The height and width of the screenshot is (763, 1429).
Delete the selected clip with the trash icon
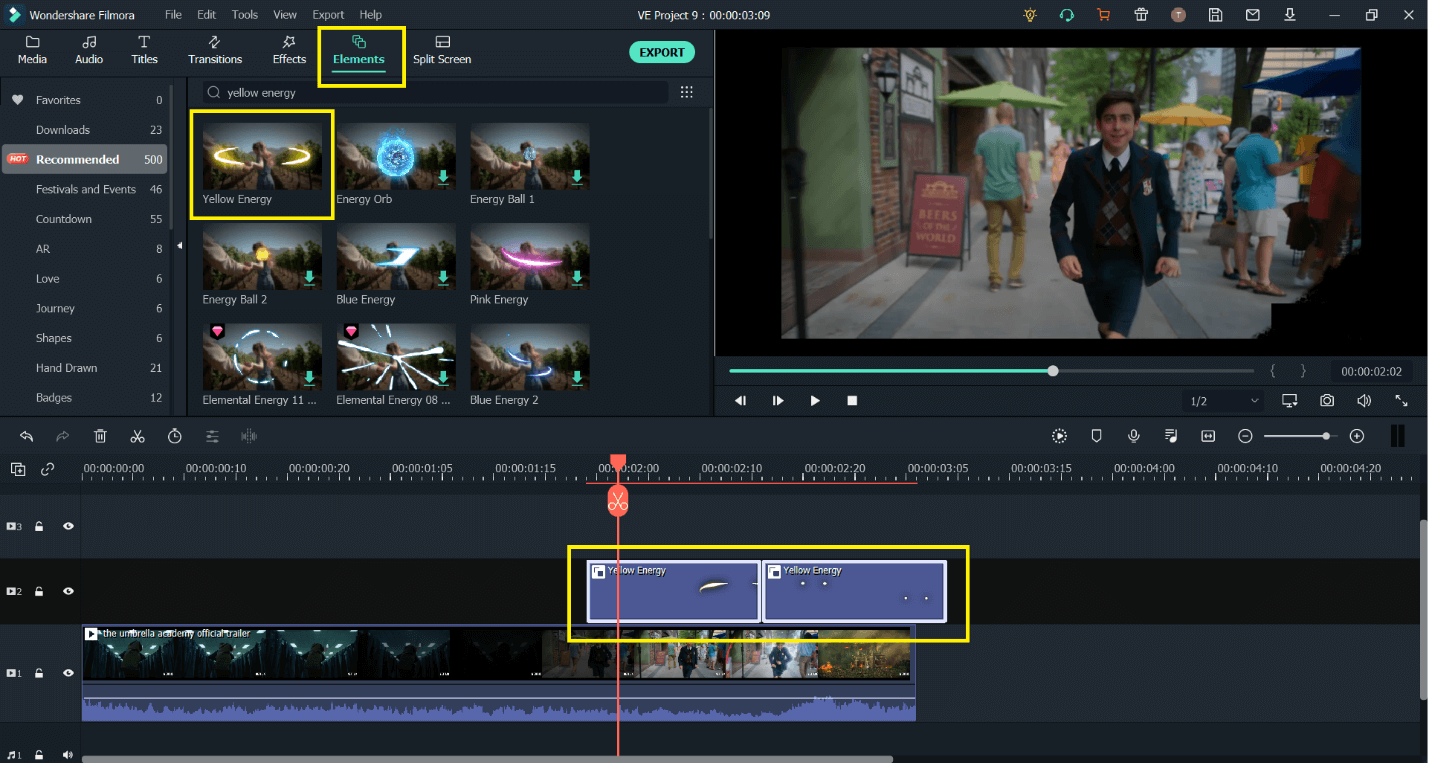[100, 436]
